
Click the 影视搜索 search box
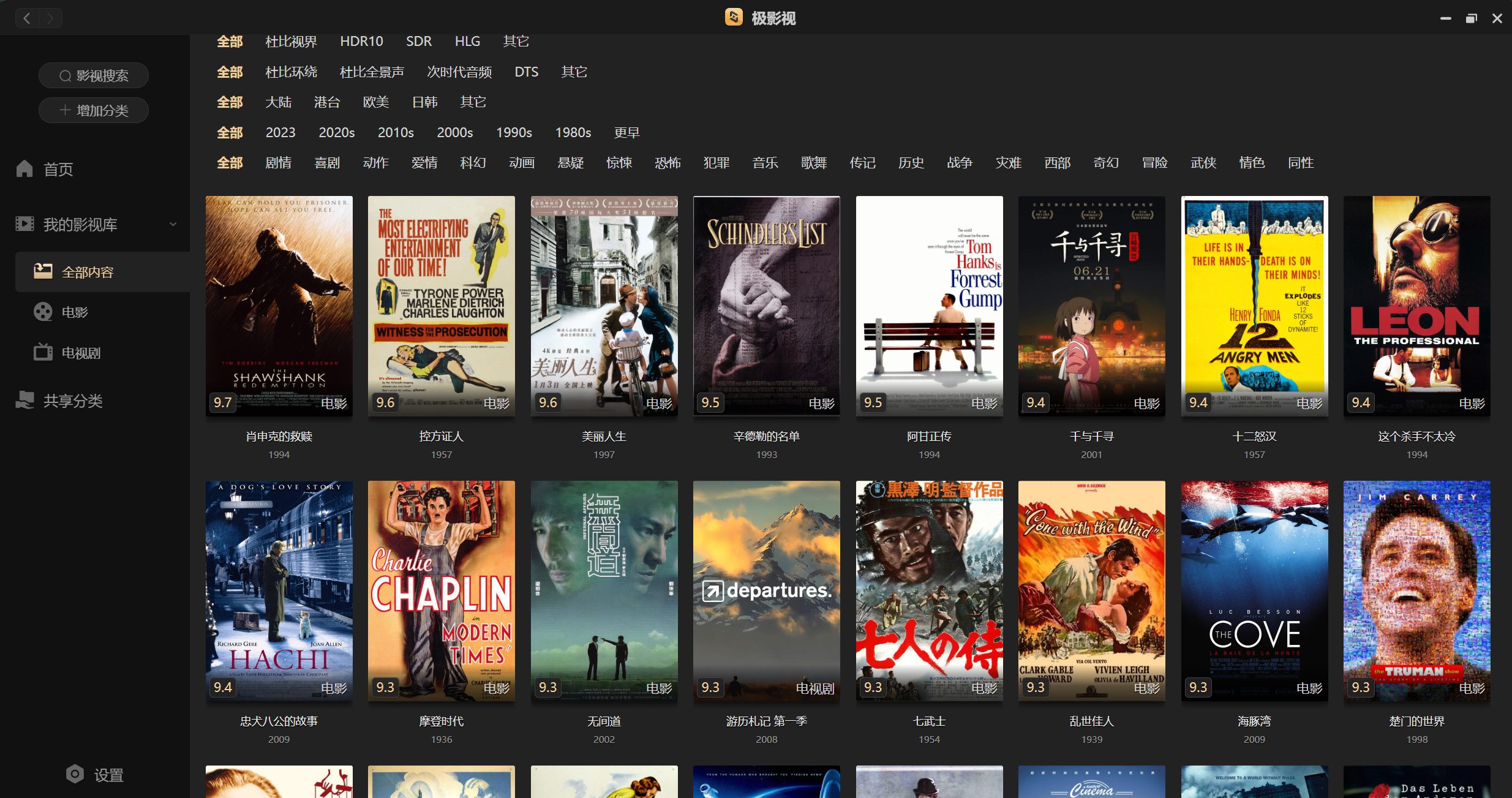pyautogui.click(x=94, y=75)
